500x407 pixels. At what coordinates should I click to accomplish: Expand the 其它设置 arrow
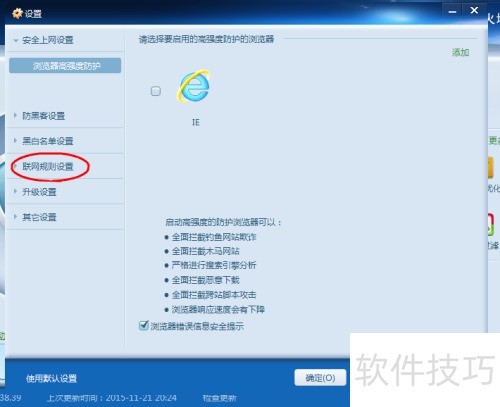[x=15, y=217]
